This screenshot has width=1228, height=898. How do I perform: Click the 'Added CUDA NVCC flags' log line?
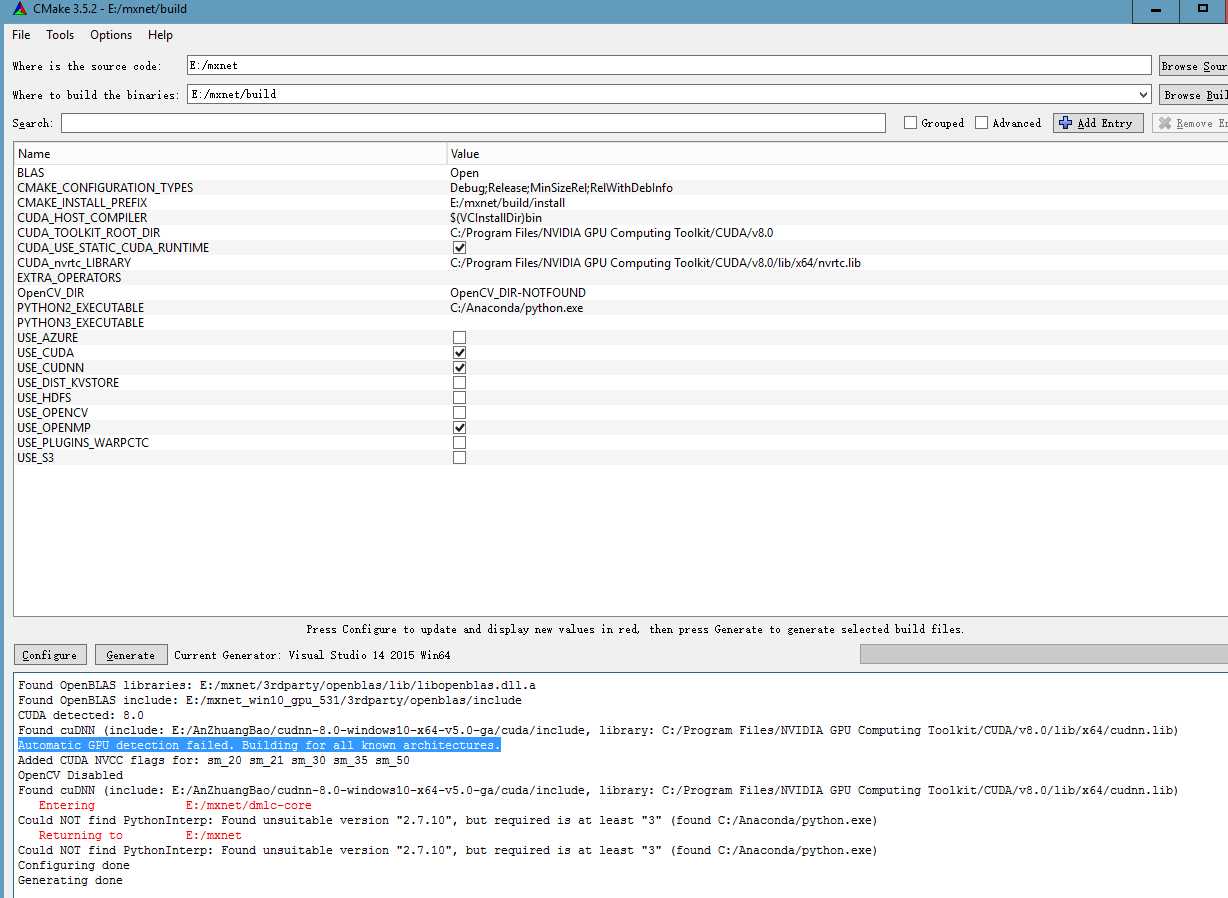pos(214,761)
